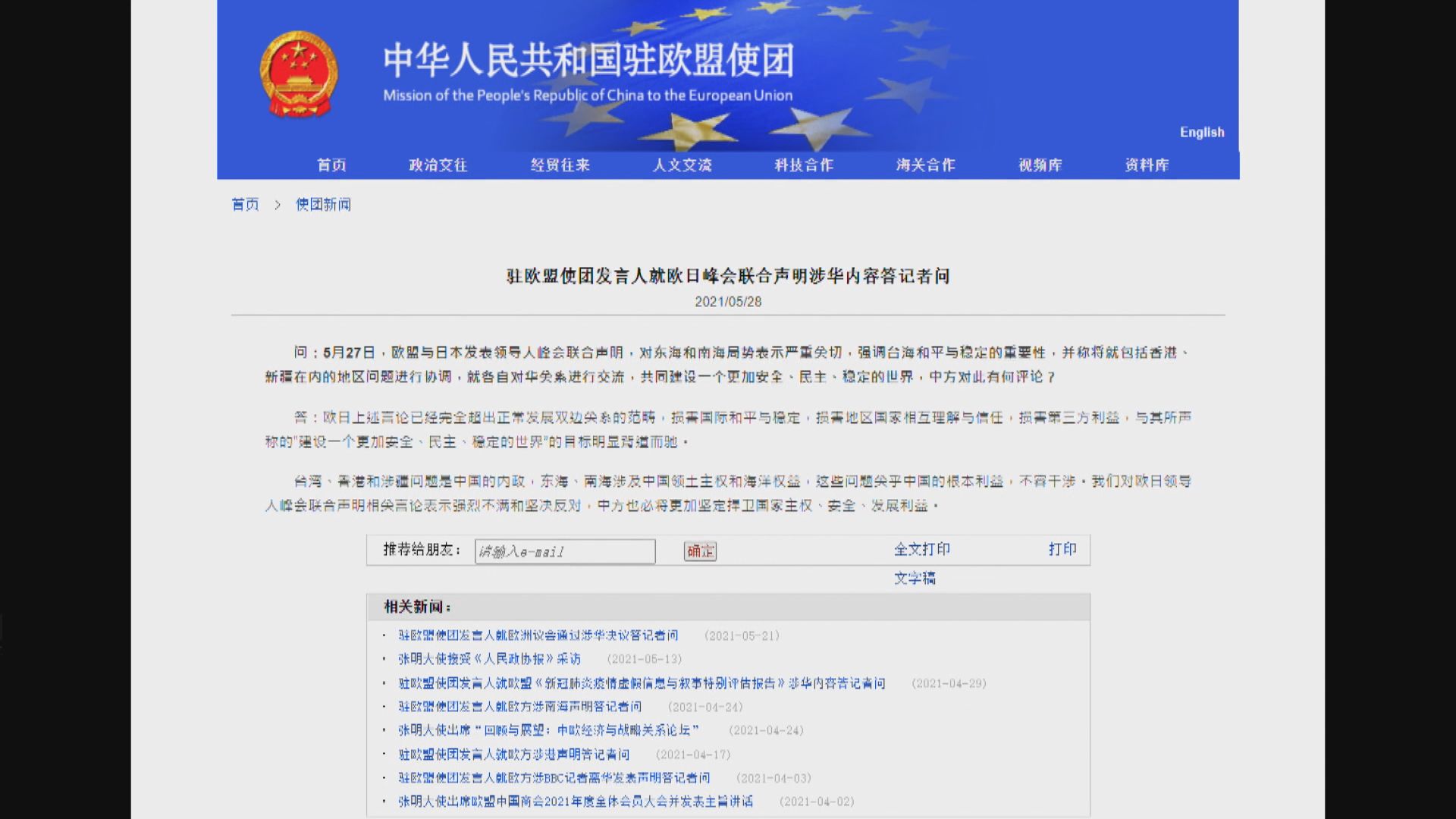The height and width of the screenshot is (819, 1456).
Task: Open the 经贸往来 section
Action: pos(561,164)
